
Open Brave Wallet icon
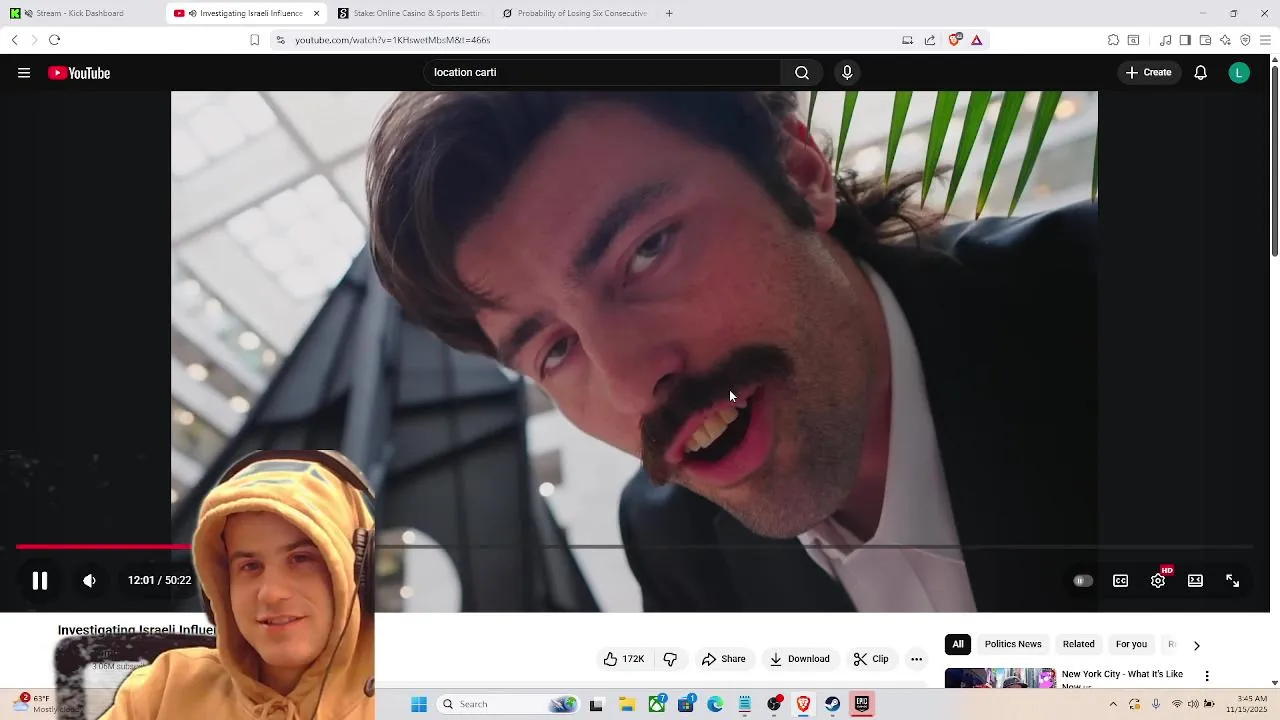coord(1205,40)
